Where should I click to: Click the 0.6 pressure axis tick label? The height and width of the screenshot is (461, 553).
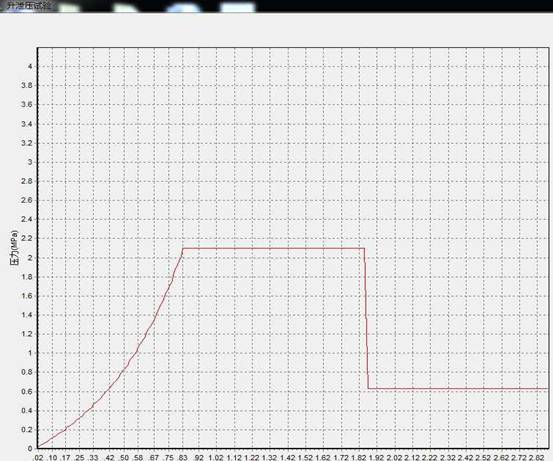27,391
